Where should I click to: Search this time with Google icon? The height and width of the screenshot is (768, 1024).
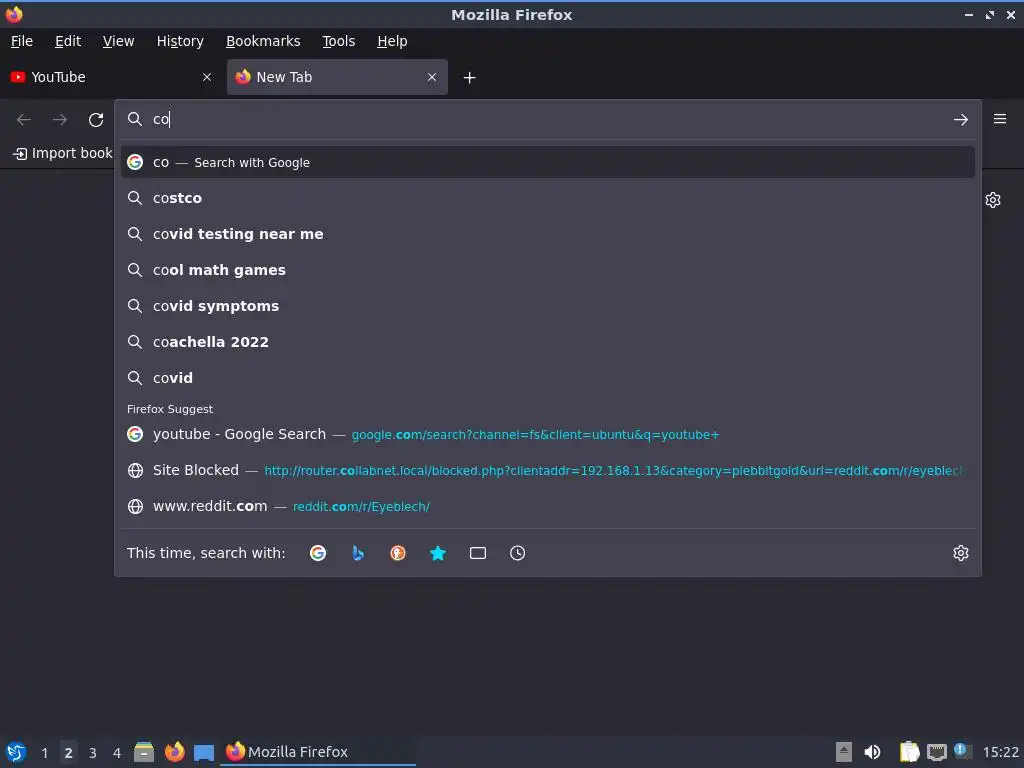click(318, 553)
